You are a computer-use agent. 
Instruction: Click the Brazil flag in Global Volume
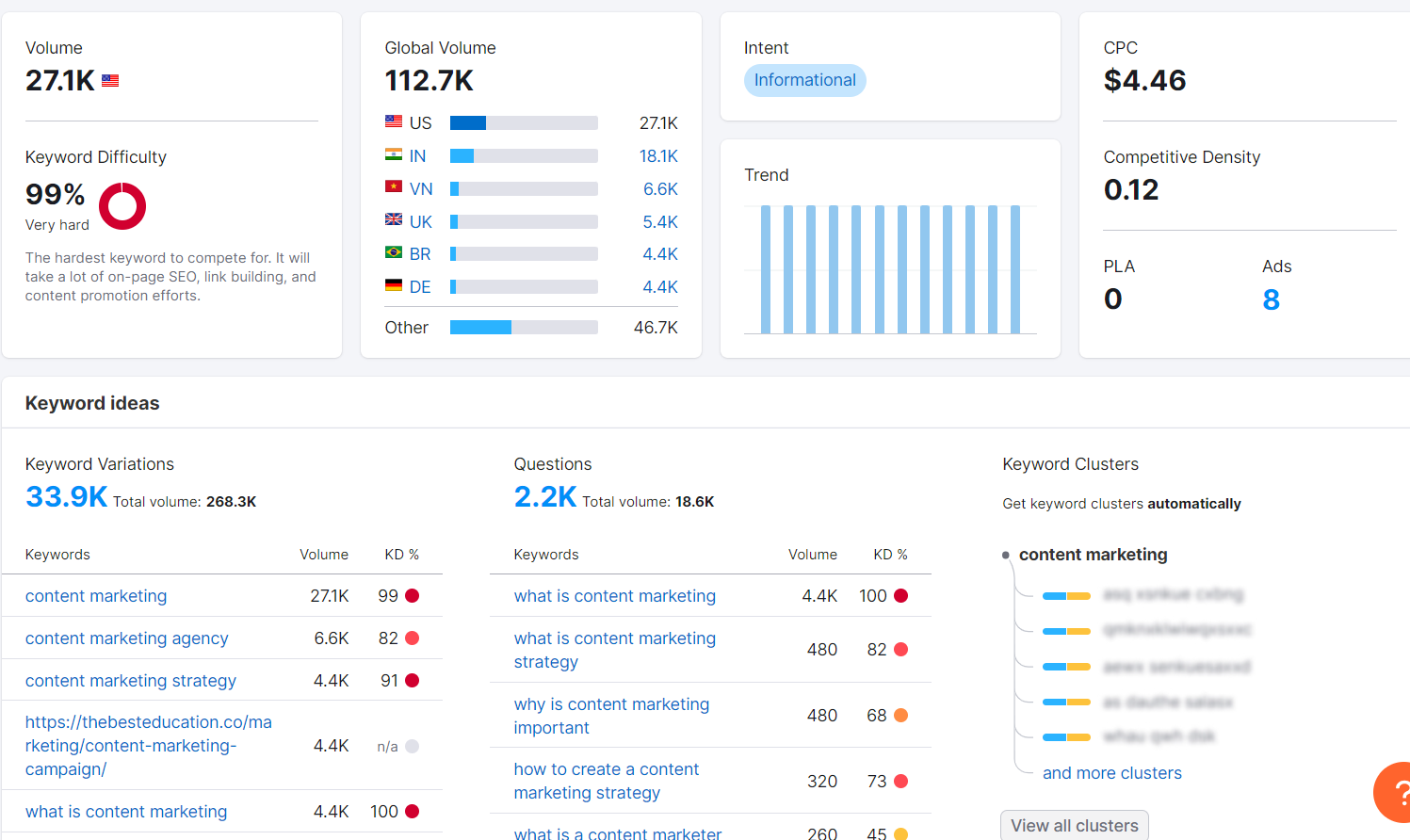coord(394,252)
